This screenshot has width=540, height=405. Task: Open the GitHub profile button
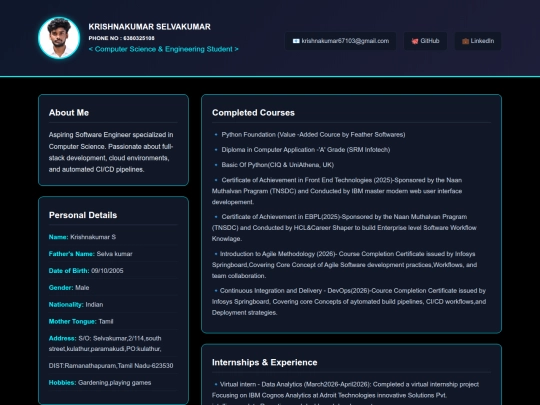point(425,41)
